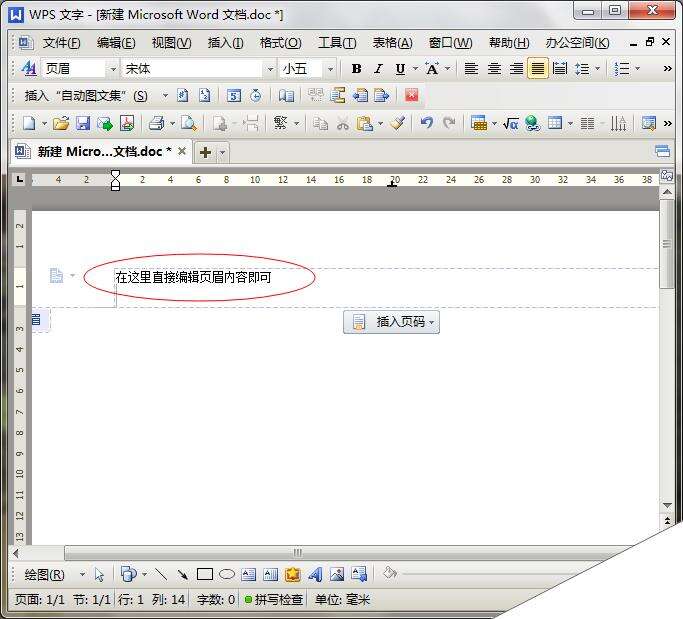This screenshot has width=683, height=619.
Task: Insert date icon in header toolbar
Action: pos(234,95)
